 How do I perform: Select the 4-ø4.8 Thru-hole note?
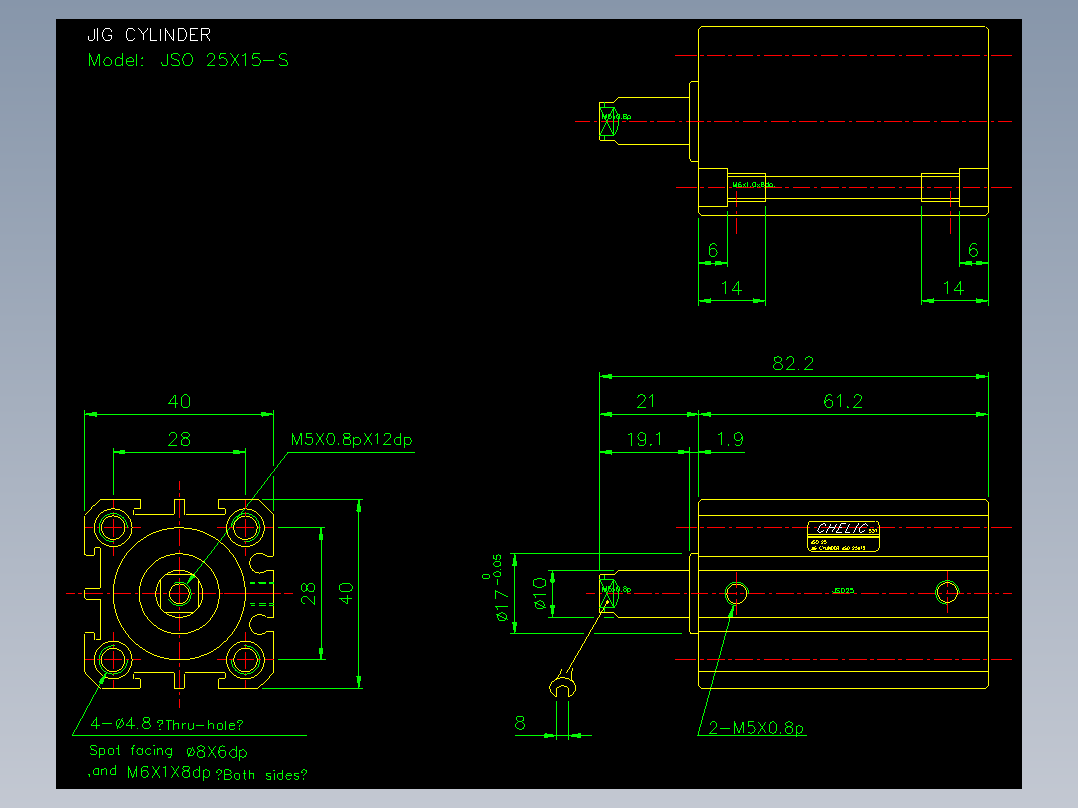coord(167,724)
